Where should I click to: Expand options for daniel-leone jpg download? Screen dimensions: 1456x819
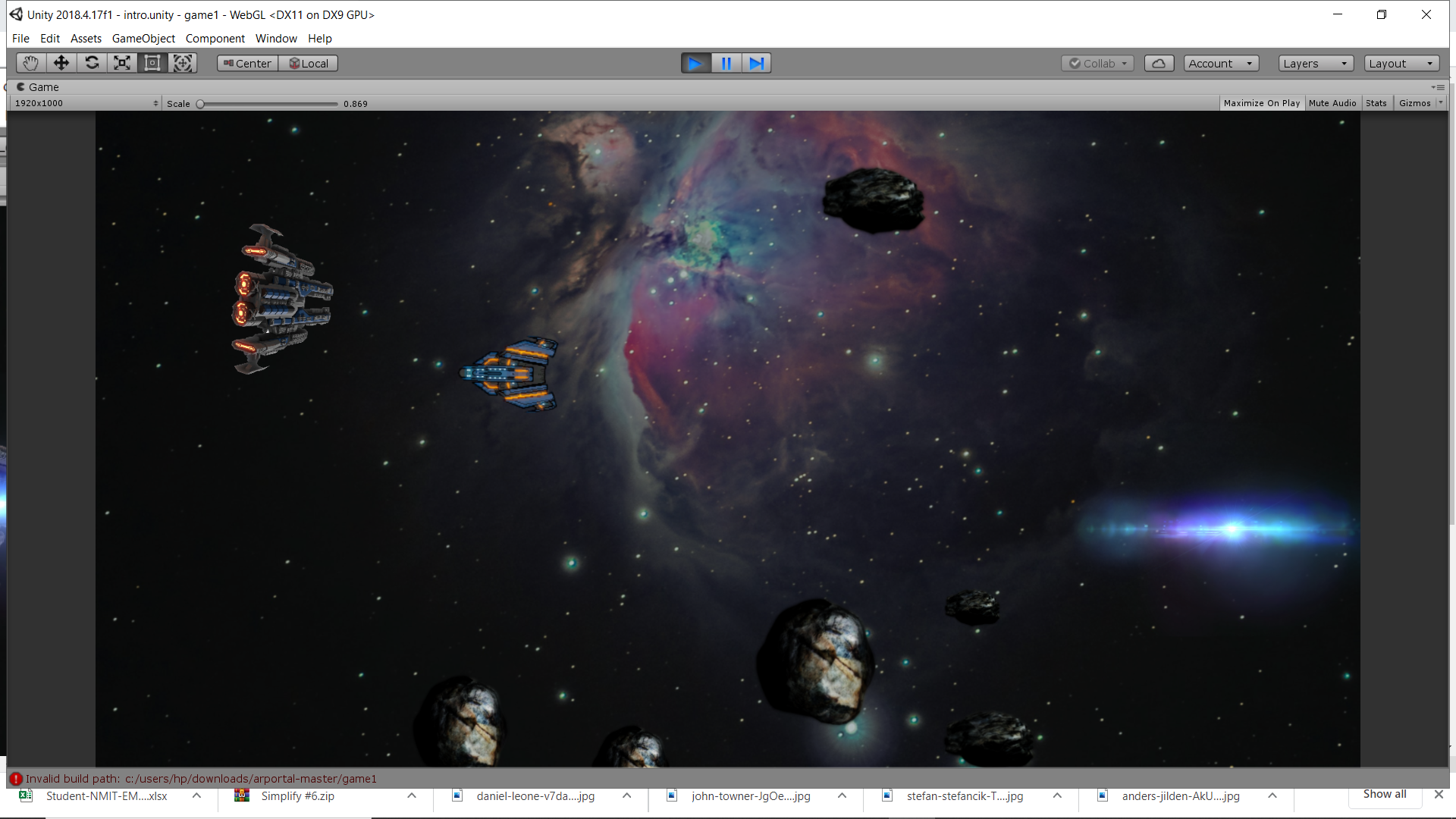[627, 795]
